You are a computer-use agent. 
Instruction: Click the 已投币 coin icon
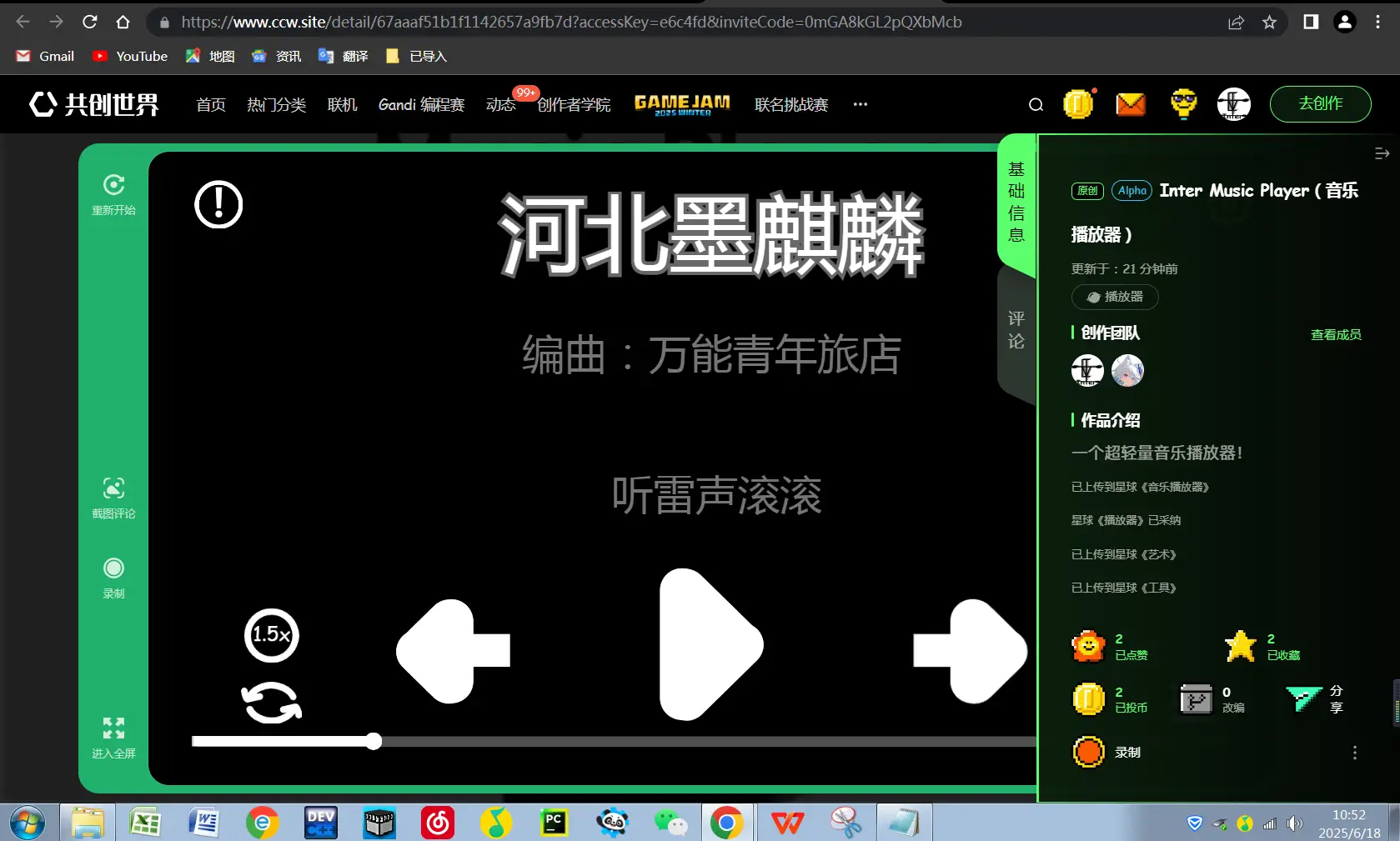pyautogui.click(x=1088, y=698)
